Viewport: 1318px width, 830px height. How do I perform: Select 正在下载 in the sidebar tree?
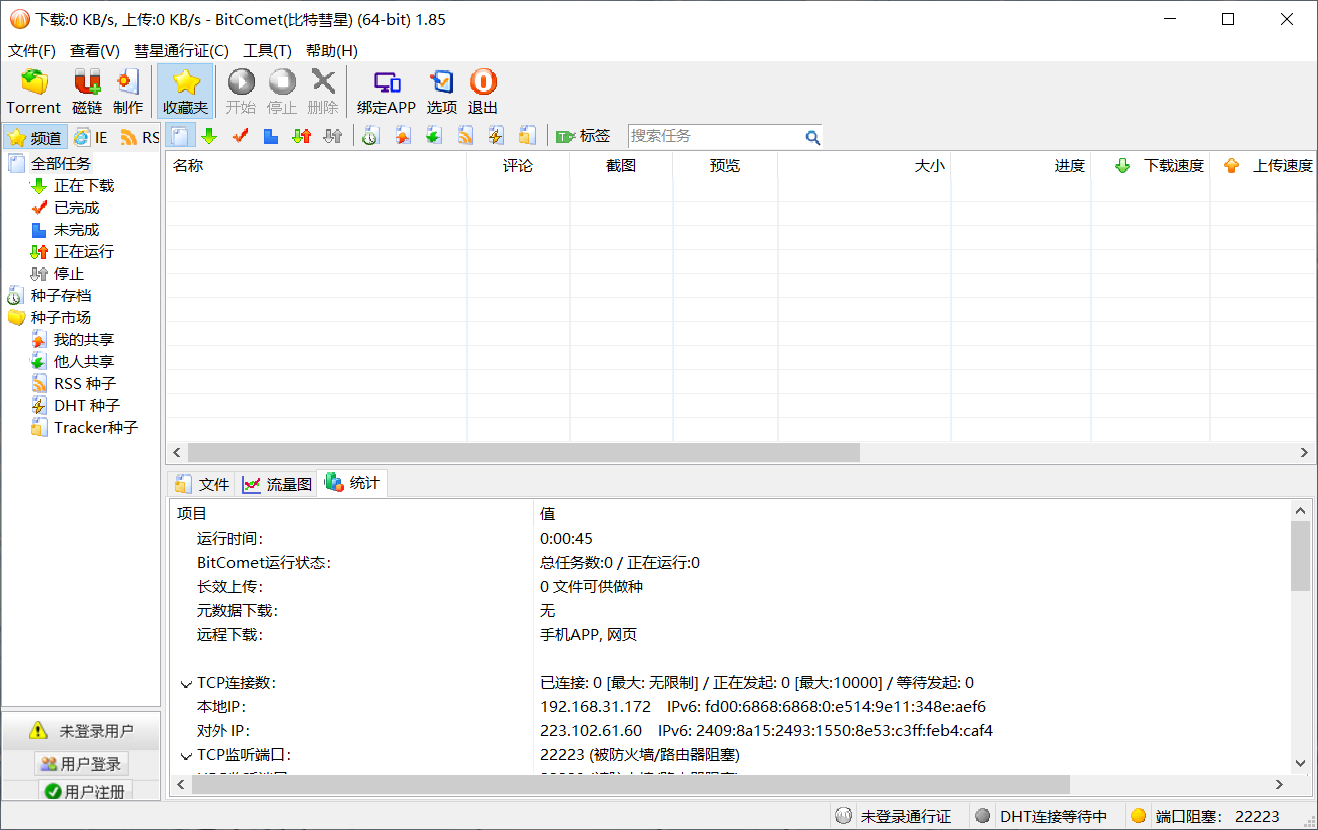[84, 185]
